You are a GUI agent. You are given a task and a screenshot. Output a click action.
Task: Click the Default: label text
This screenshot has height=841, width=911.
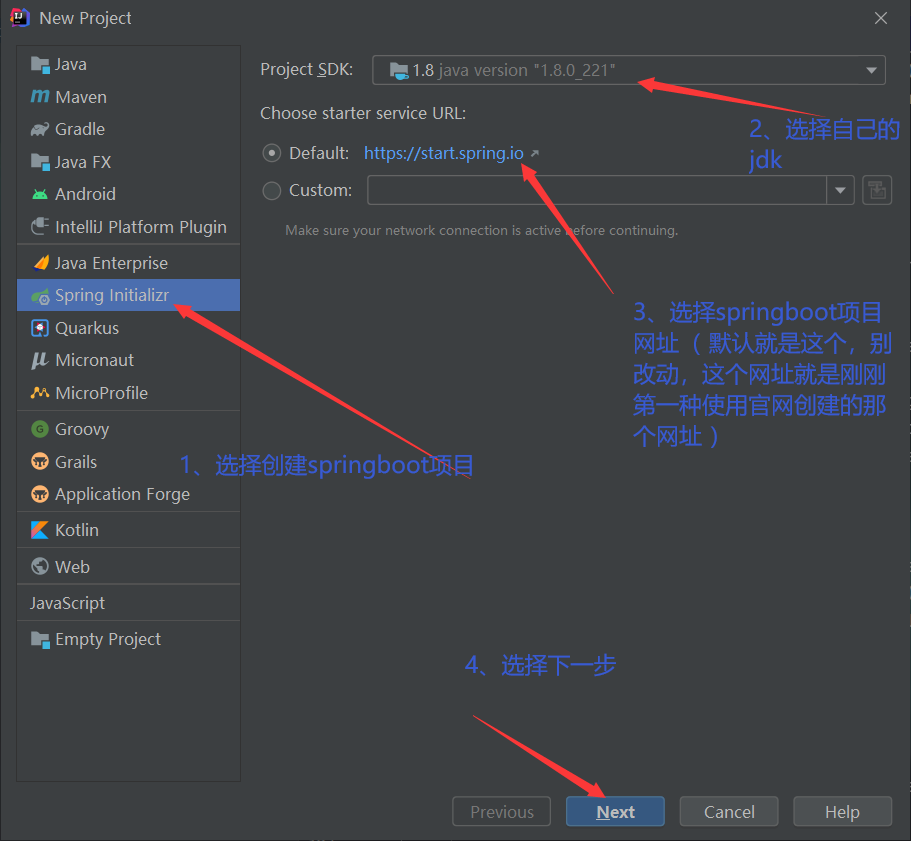(x=319, y=153)
